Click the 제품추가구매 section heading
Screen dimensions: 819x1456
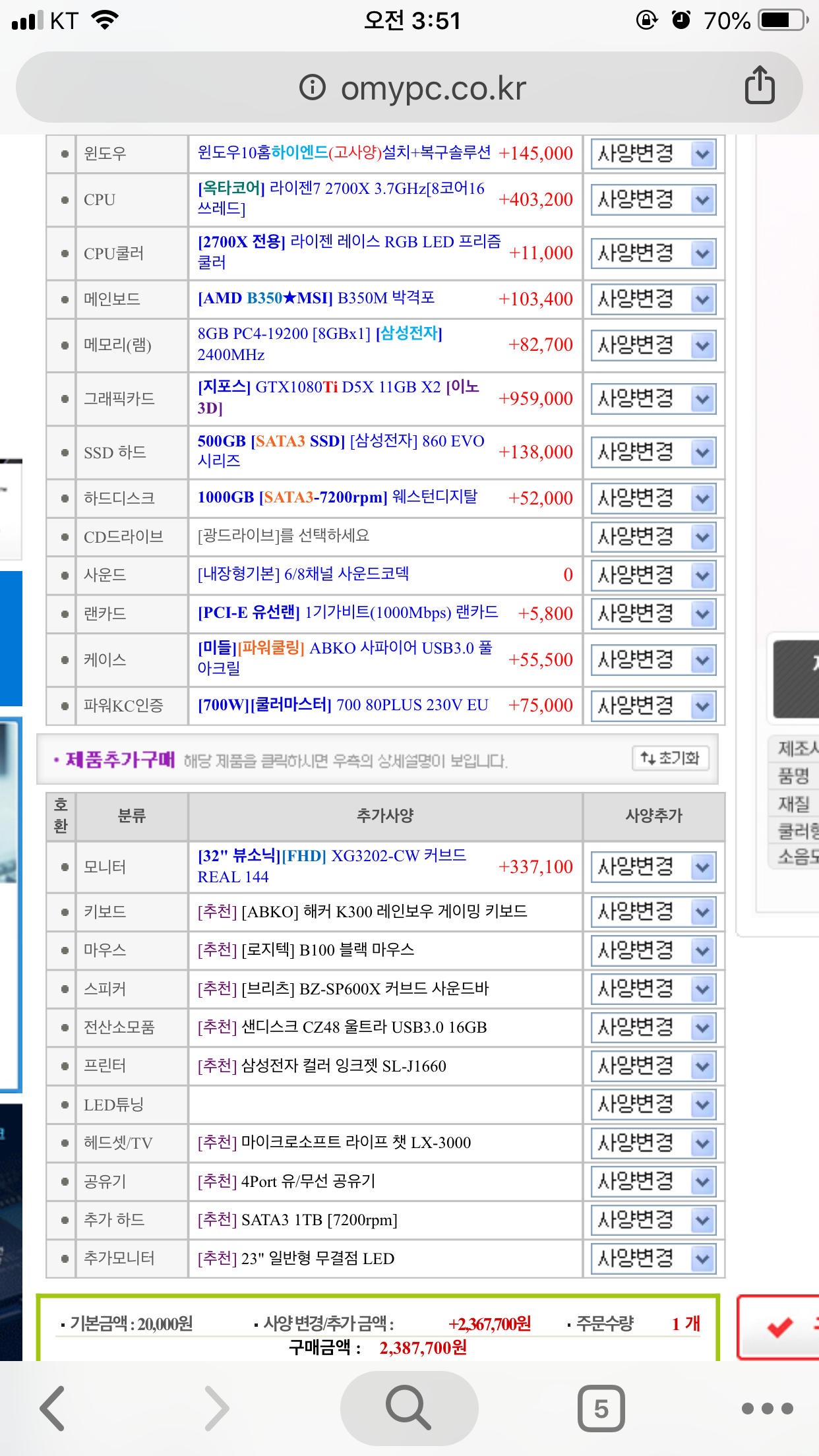120,760
